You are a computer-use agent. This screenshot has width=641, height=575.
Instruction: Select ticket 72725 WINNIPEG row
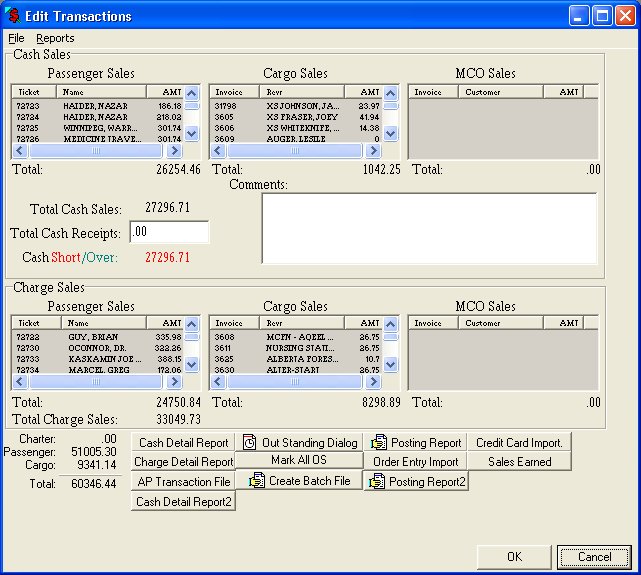click(x=98, y=128)
